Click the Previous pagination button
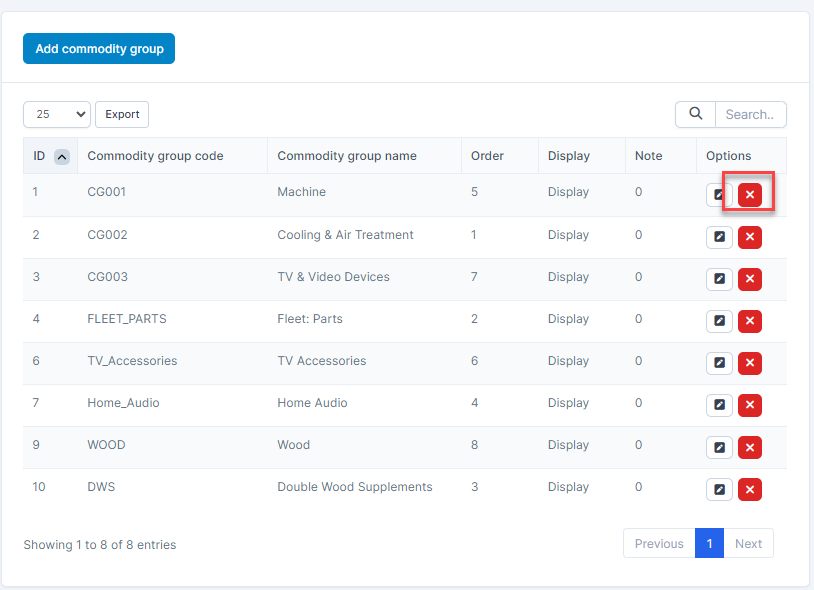 click(x=659, y=543)
